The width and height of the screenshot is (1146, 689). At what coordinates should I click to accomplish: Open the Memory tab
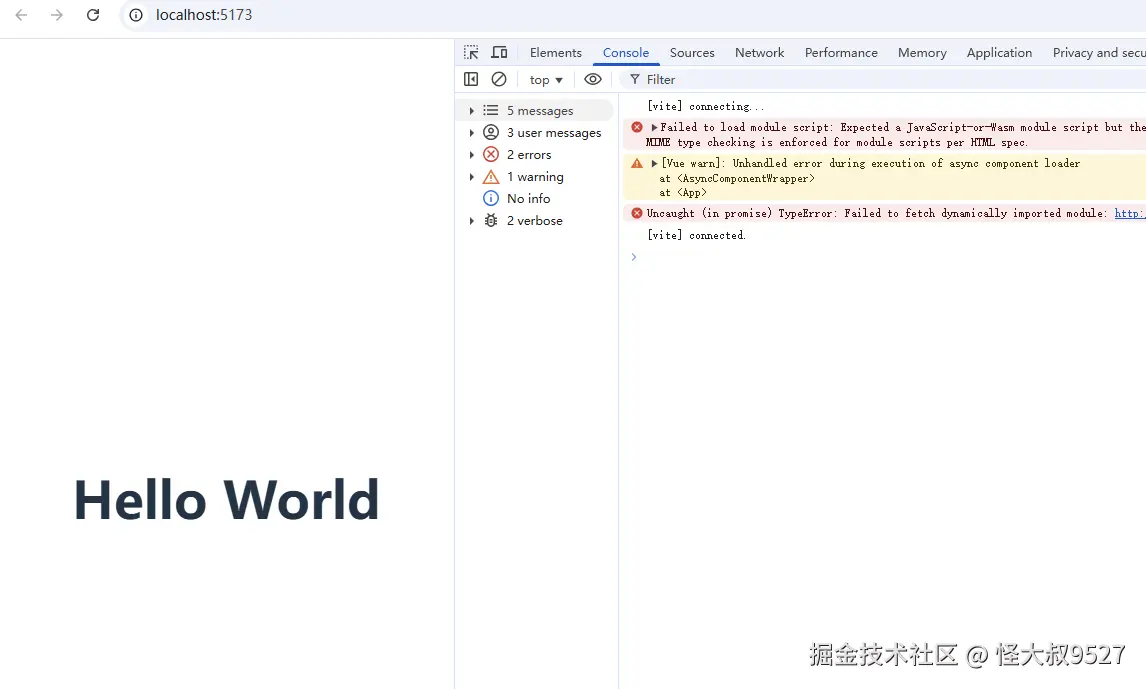pos(922,53)
